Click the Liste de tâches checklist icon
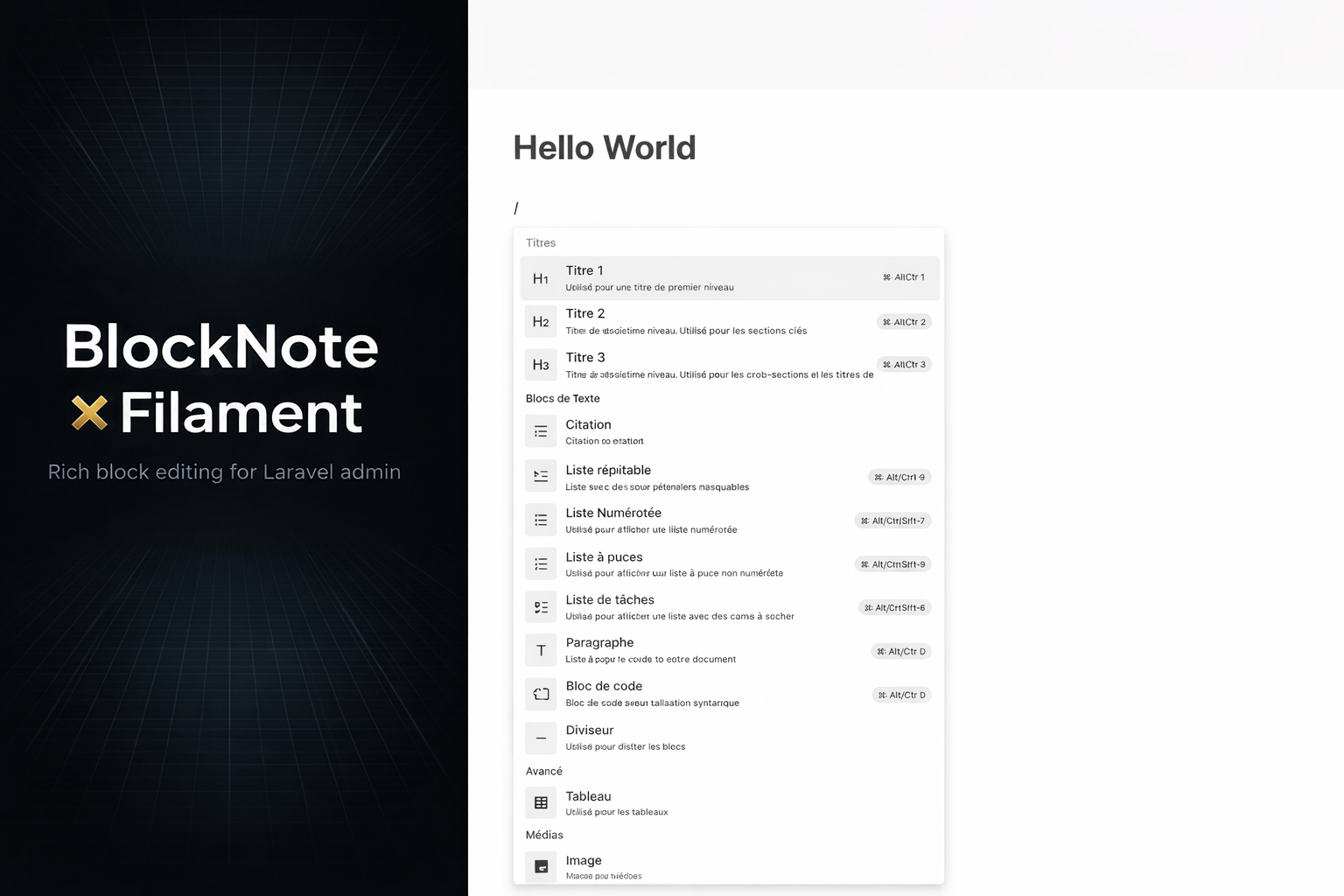This screenshot has width=1344, height=896. point(541,606)
